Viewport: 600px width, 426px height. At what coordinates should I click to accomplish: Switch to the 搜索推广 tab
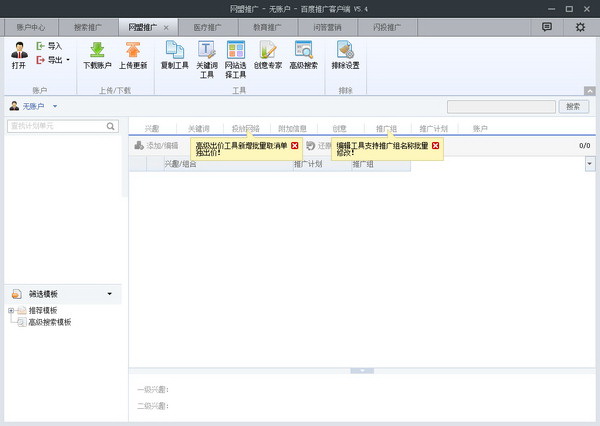tap(88, 27)
